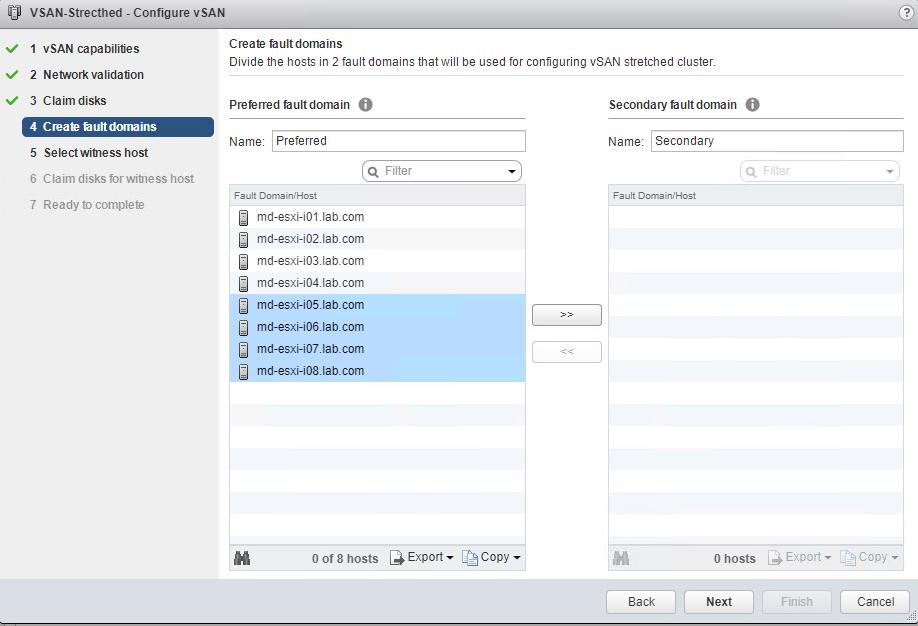Click the find binoculars icon under Preferred list

pos(242,558)
